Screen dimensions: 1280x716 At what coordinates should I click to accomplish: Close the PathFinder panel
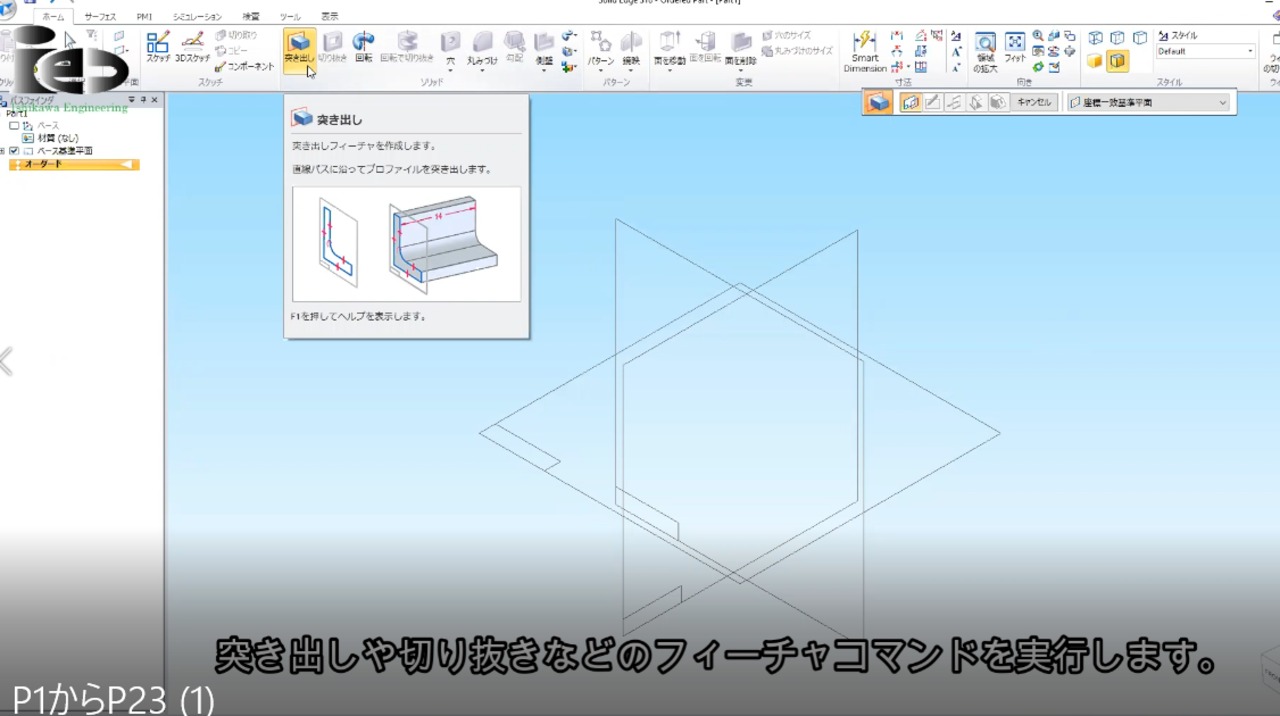point(155,100)
